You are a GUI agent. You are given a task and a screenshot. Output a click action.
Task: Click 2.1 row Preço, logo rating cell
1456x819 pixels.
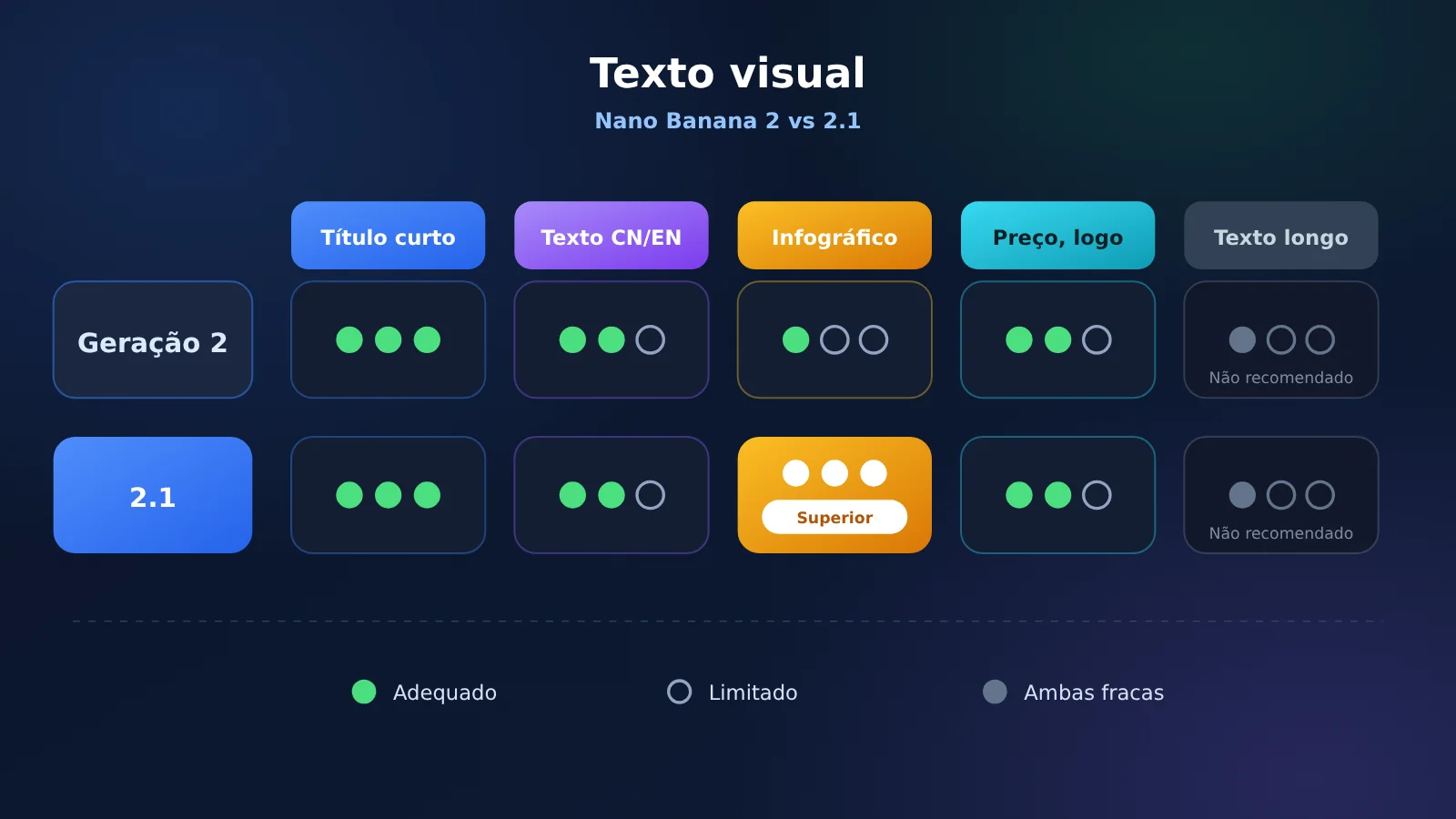pos(1057,495)
